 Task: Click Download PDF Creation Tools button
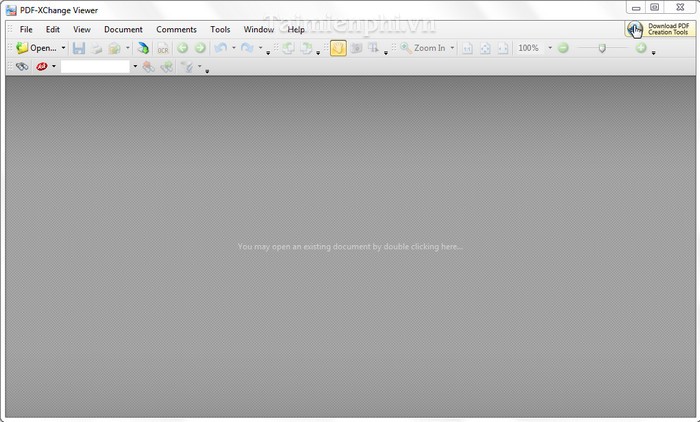[659, 29]
